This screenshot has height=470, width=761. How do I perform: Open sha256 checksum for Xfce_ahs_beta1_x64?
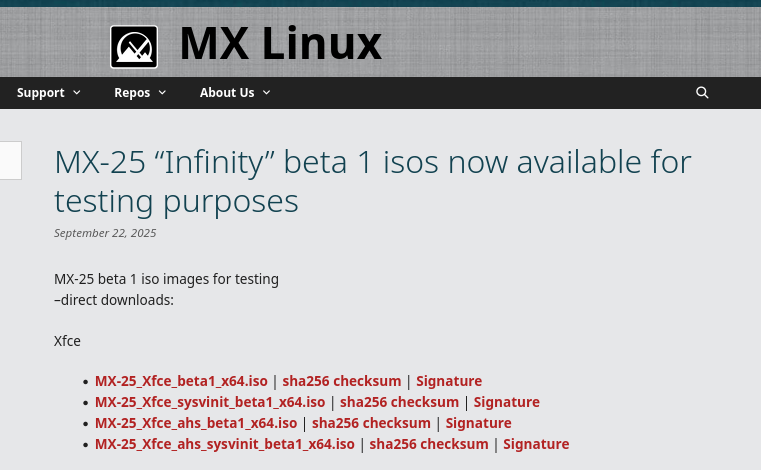tap(371, 423)
